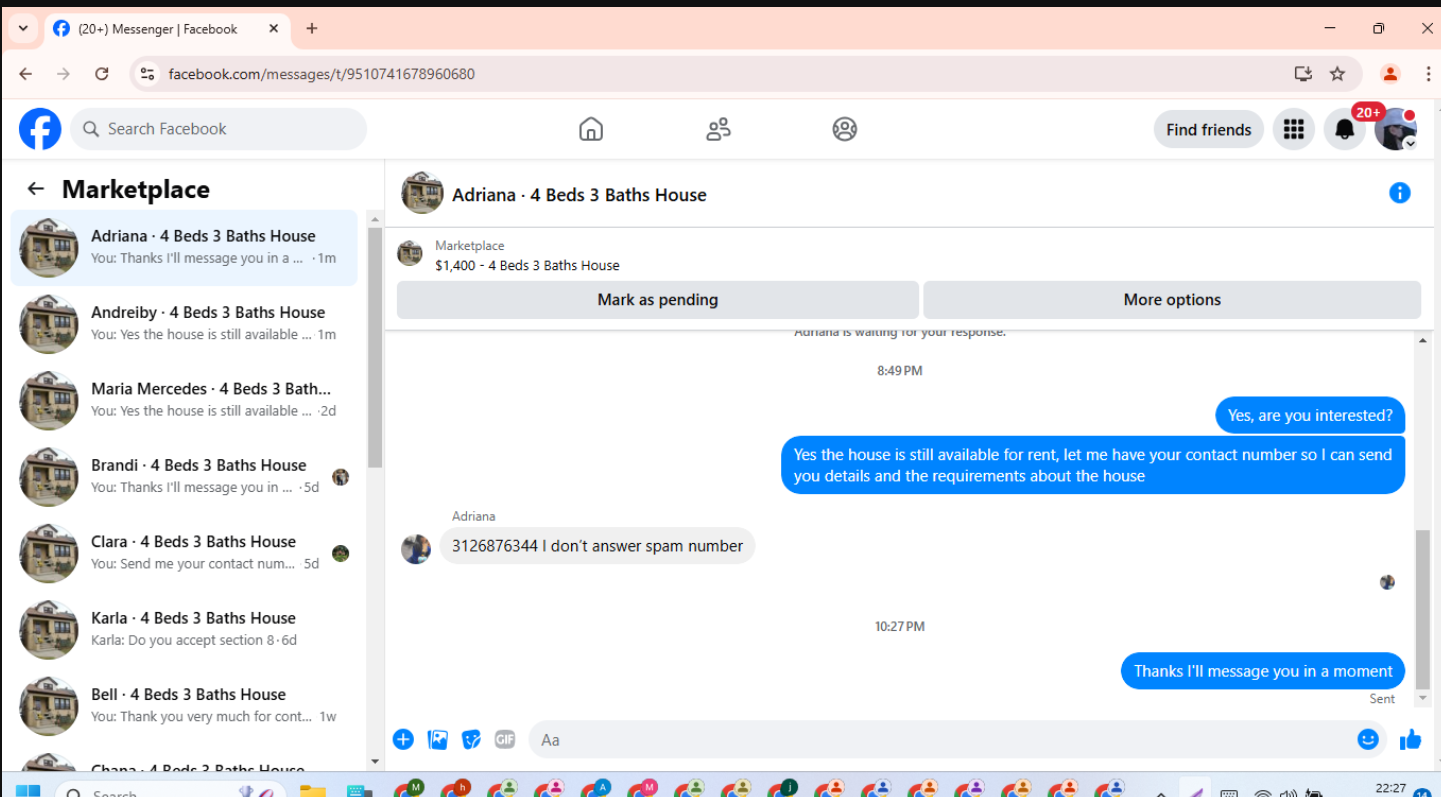Screen dimensions: 1441x797
Task: Click message '3126876344 I don't answer spam number'
Action: click(x=597, y=546)
